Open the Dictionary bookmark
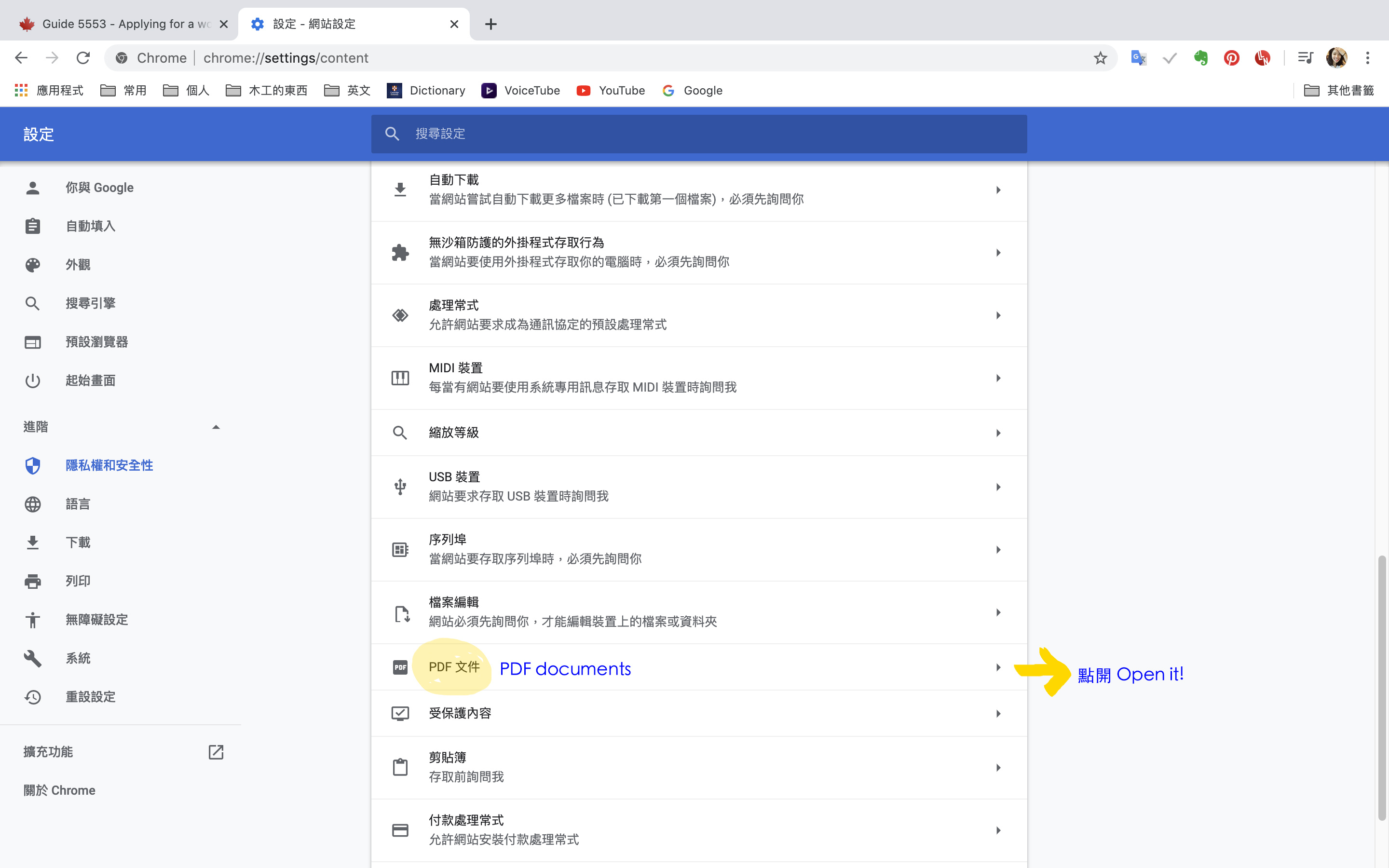The image size is (1389, 868). [426, 90]
